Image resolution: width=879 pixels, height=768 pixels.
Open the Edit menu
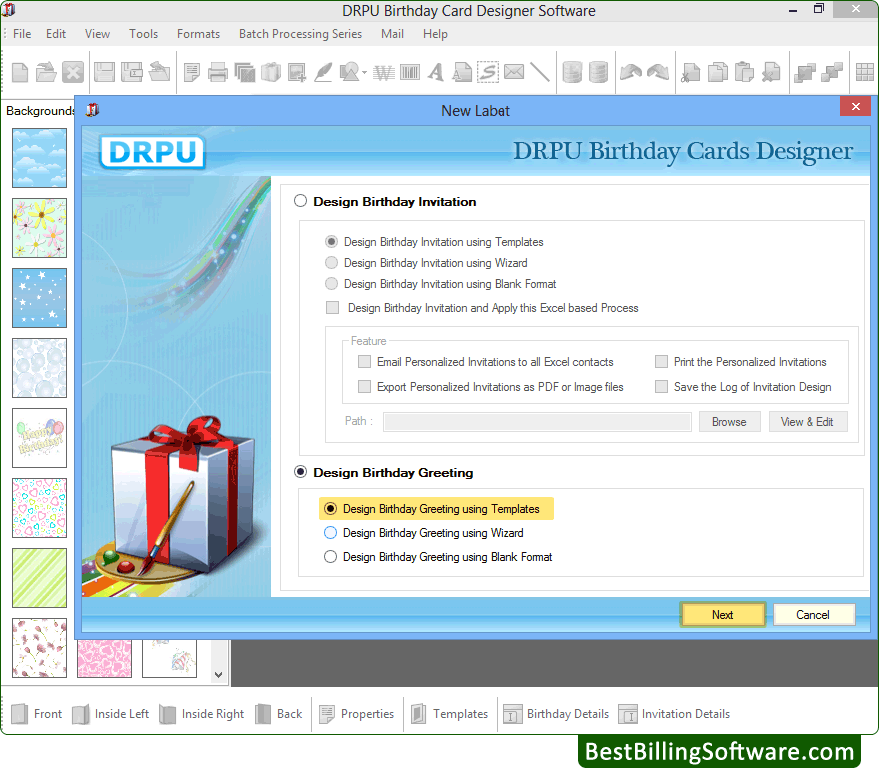[x=56, y=34]
